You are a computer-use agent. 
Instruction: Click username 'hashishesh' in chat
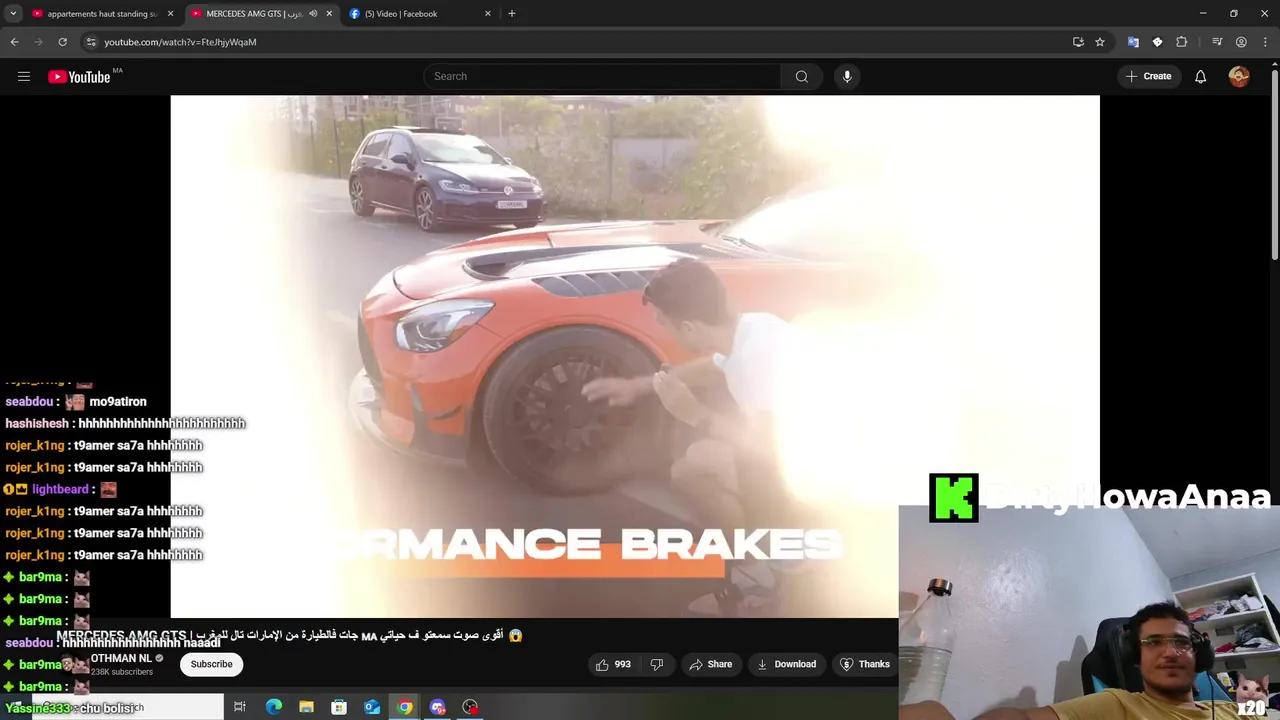tap(37, 424)
